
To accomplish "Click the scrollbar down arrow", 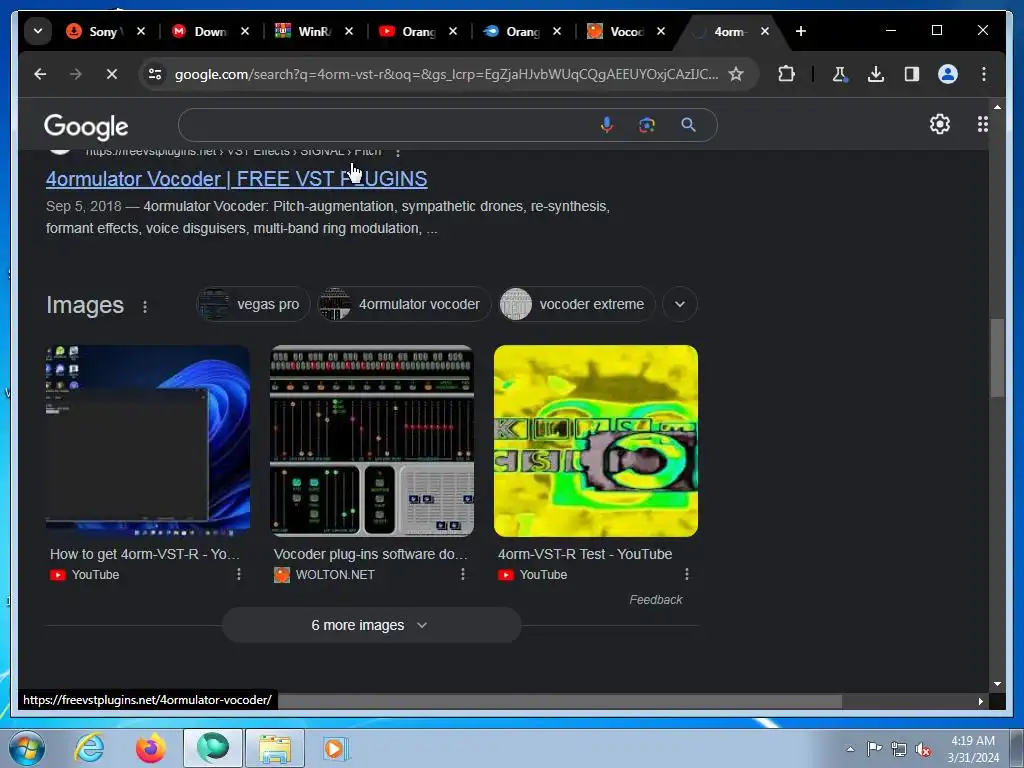I will pos(997,684).
